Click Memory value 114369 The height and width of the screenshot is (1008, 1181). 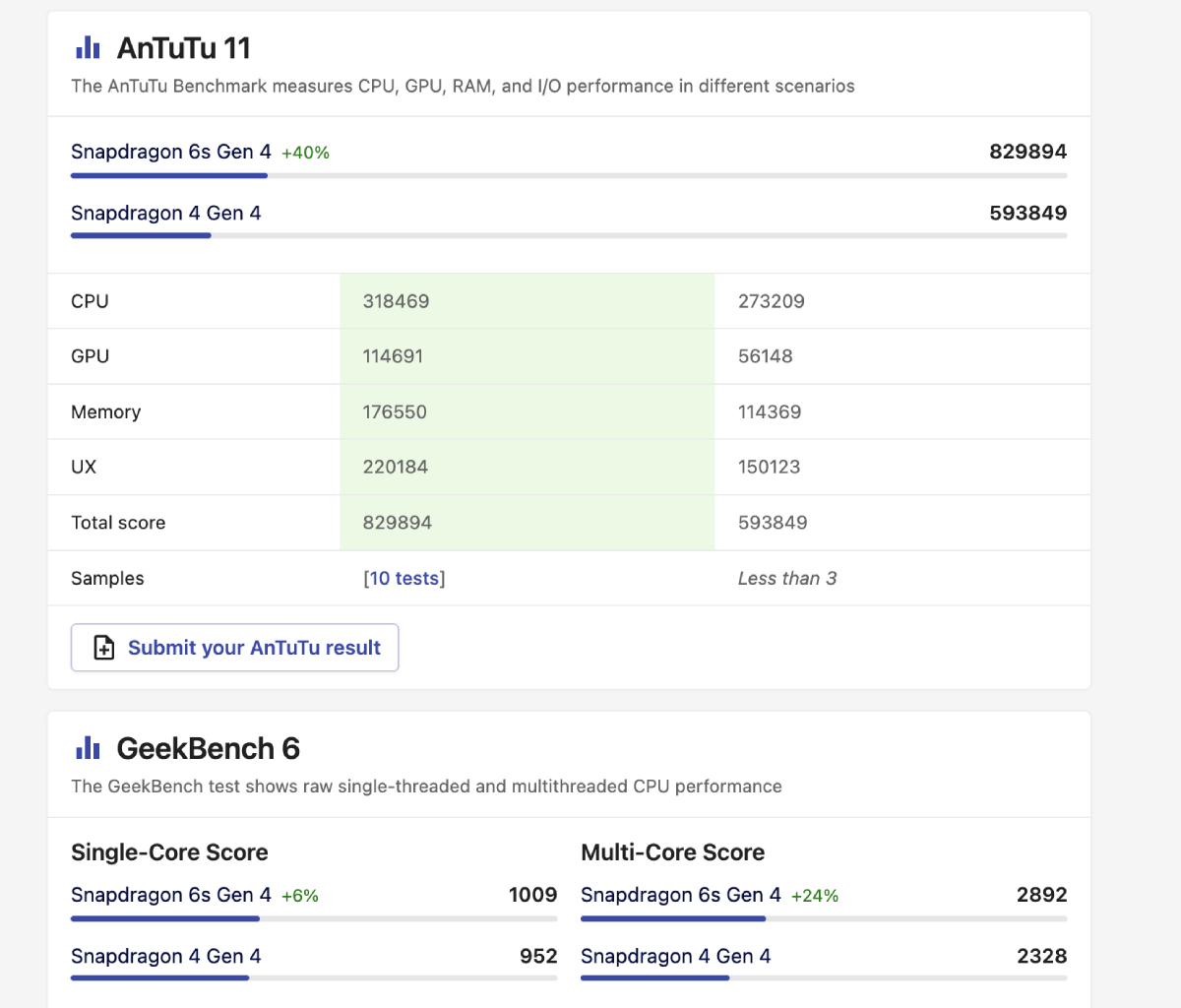[x=770, y=412]
